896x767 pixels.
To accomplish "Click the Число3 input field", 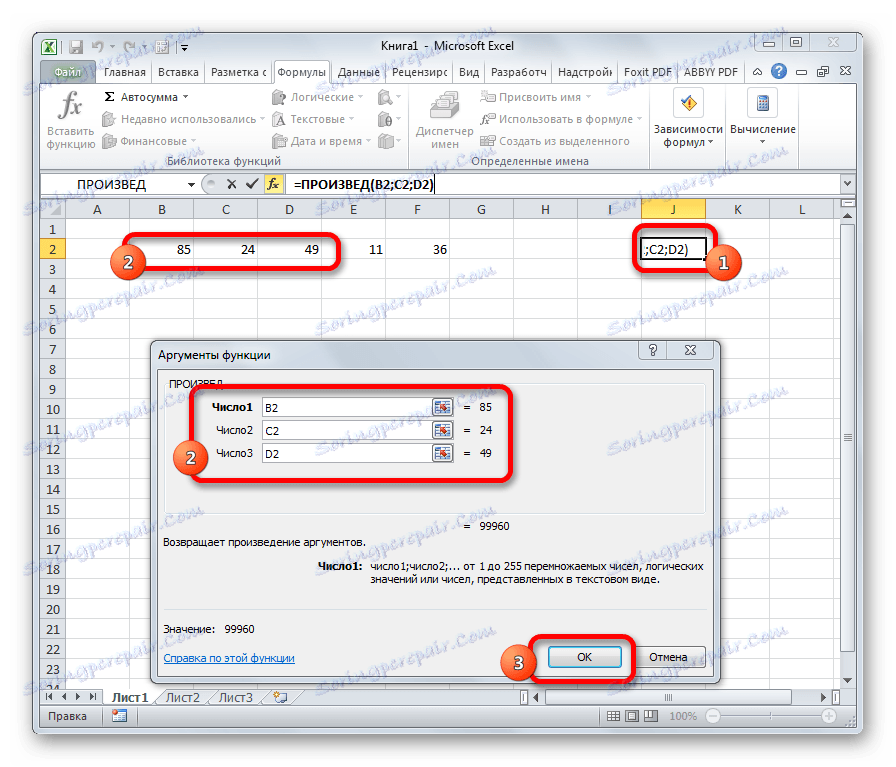I will tap(347, 453).
